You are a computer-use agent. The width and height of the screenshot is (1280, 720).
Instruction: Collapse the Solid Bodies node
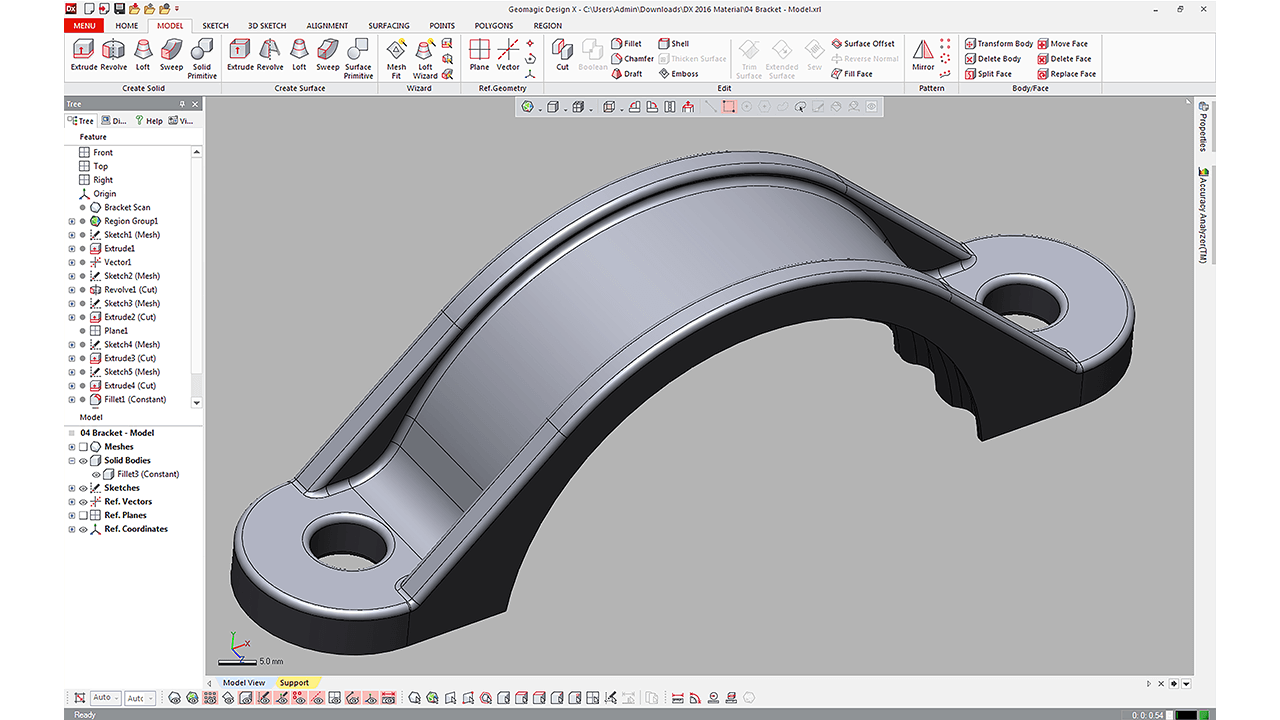[71, 461]
